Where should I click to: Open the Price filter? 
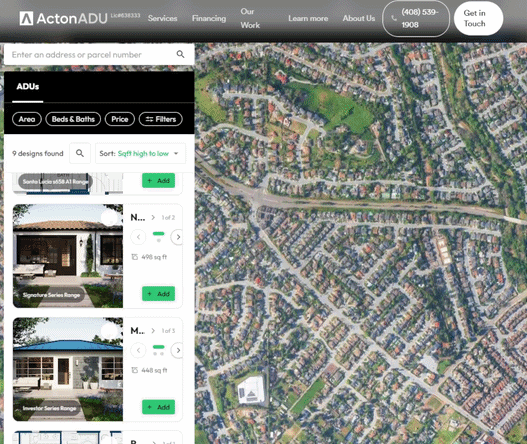coord(120,119)
